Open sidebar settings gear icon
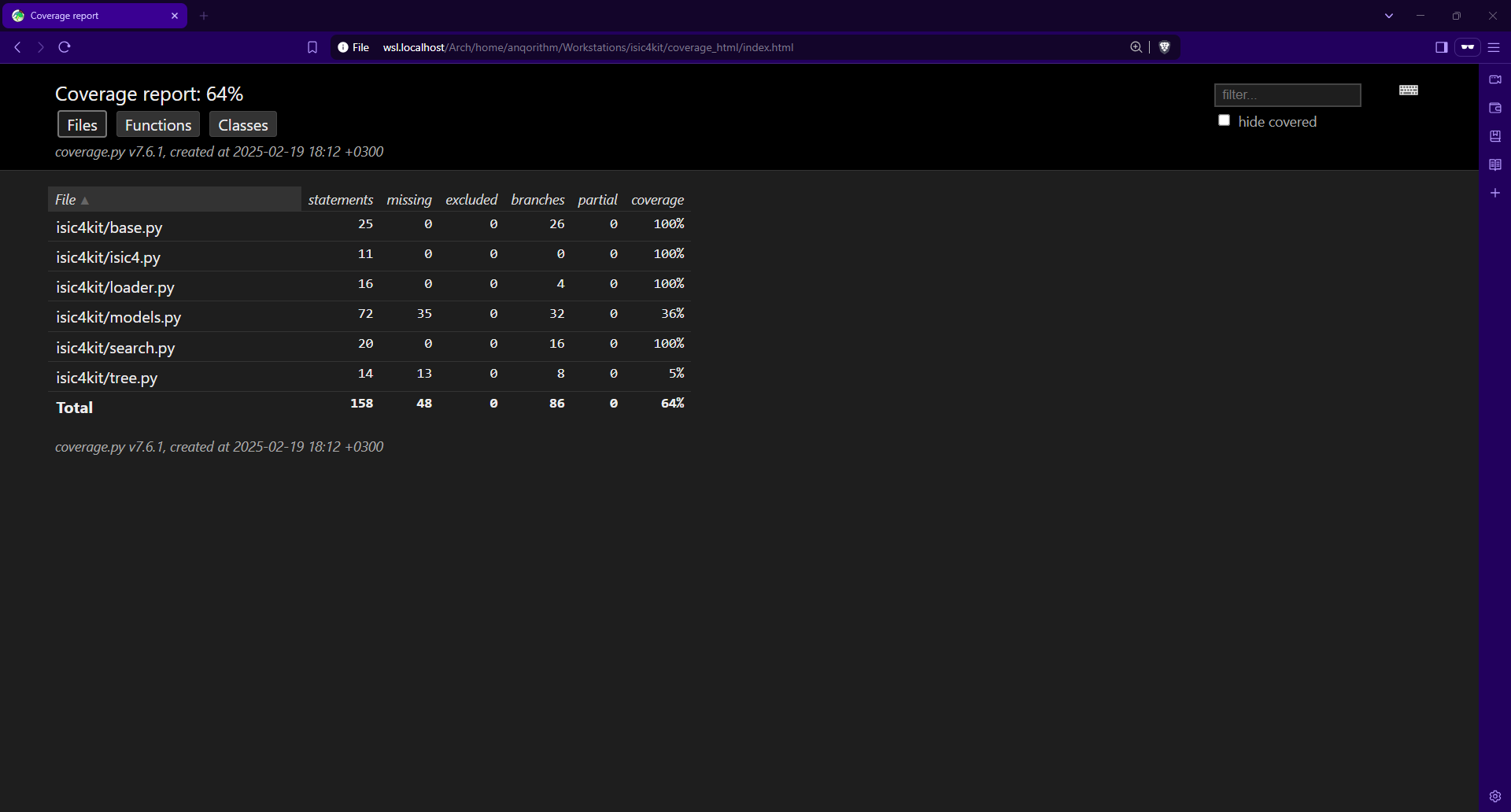Image resolution: width=1511 pixels, height=812 pixels. (x=1495, y=796)
